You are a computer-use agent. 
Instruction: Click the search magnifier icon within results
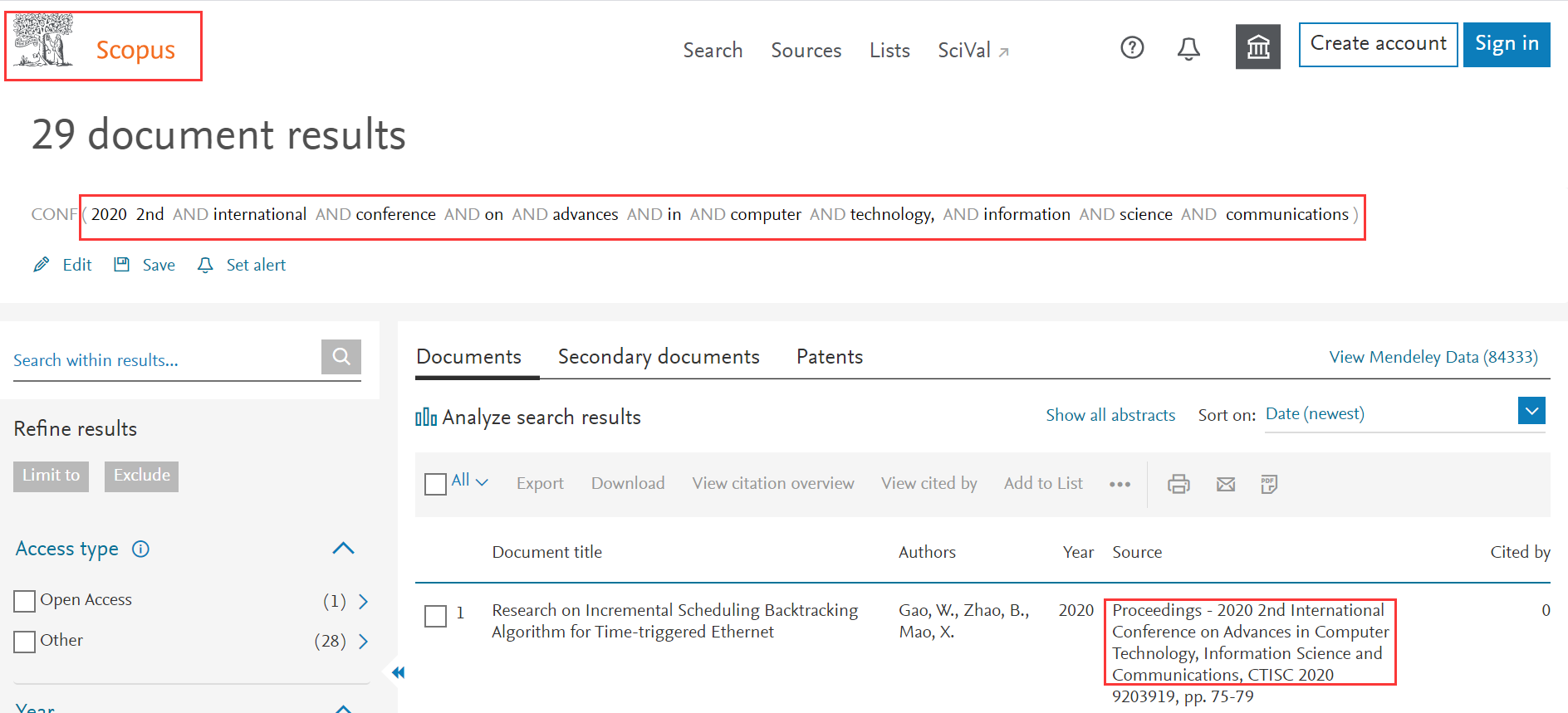(x=341, y=357)
